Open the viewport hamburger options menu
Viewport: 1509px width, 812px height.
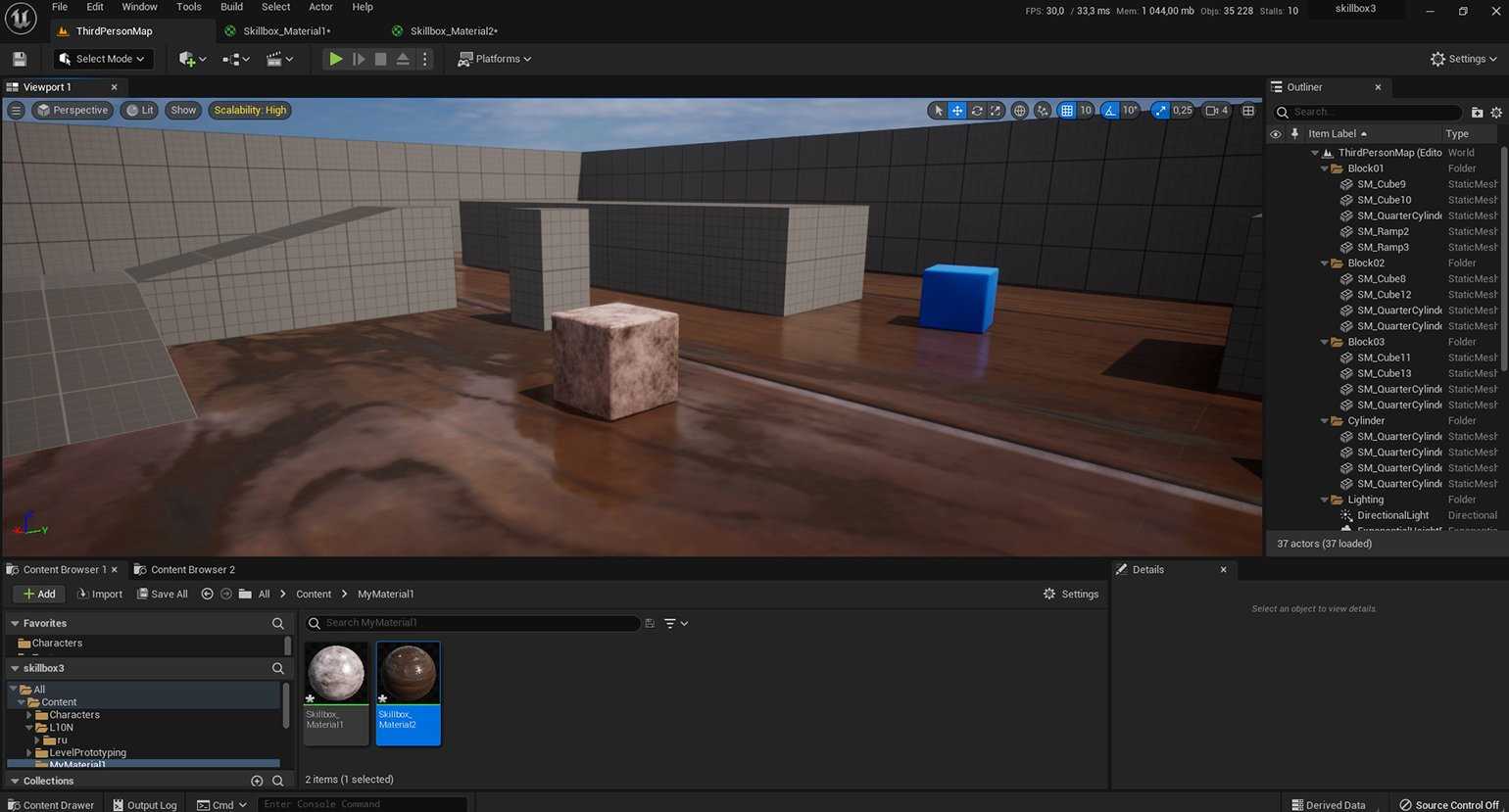(x=16, y=111)
